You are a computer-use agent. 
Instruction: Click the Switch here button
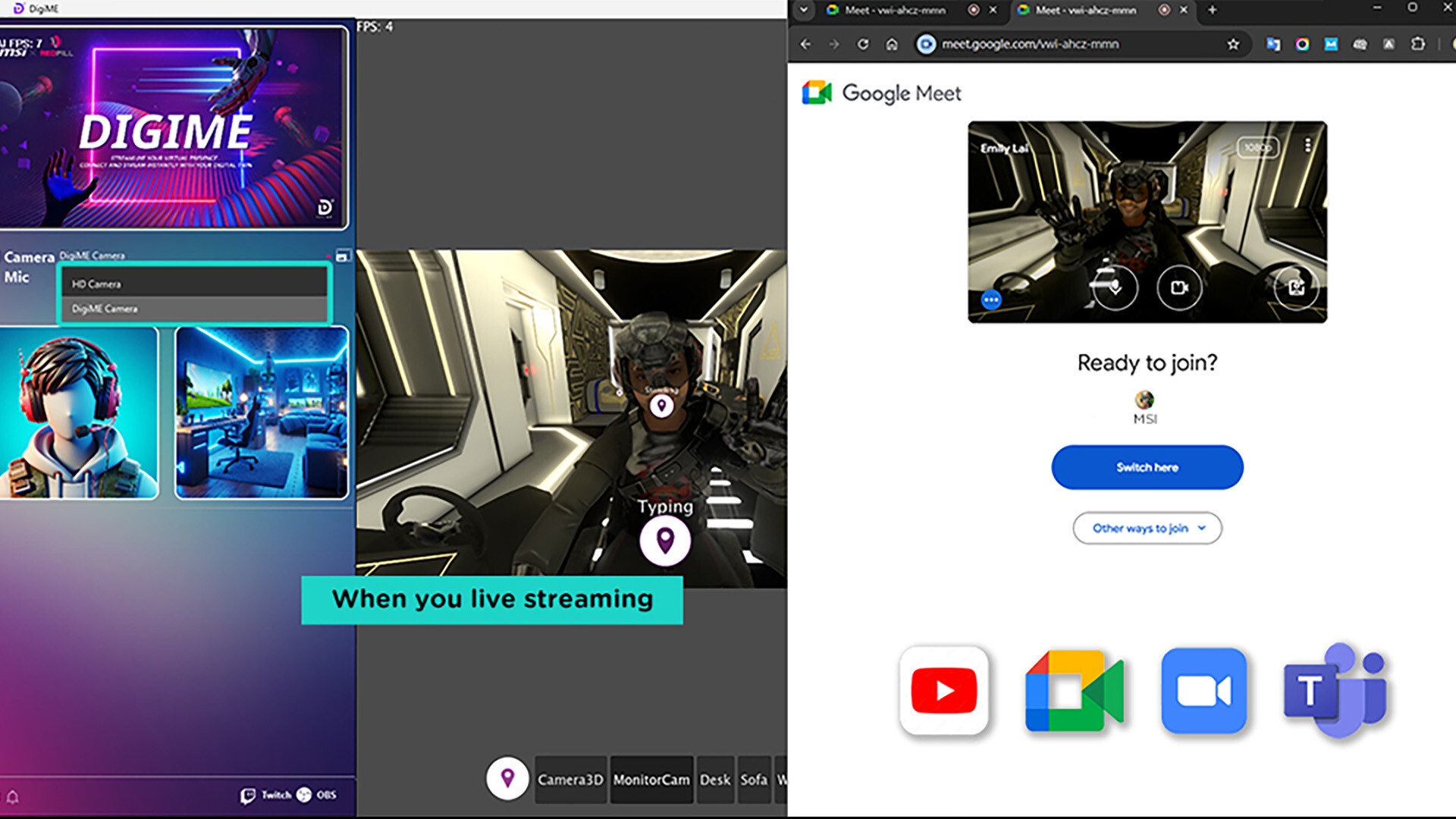[1146, 467]
